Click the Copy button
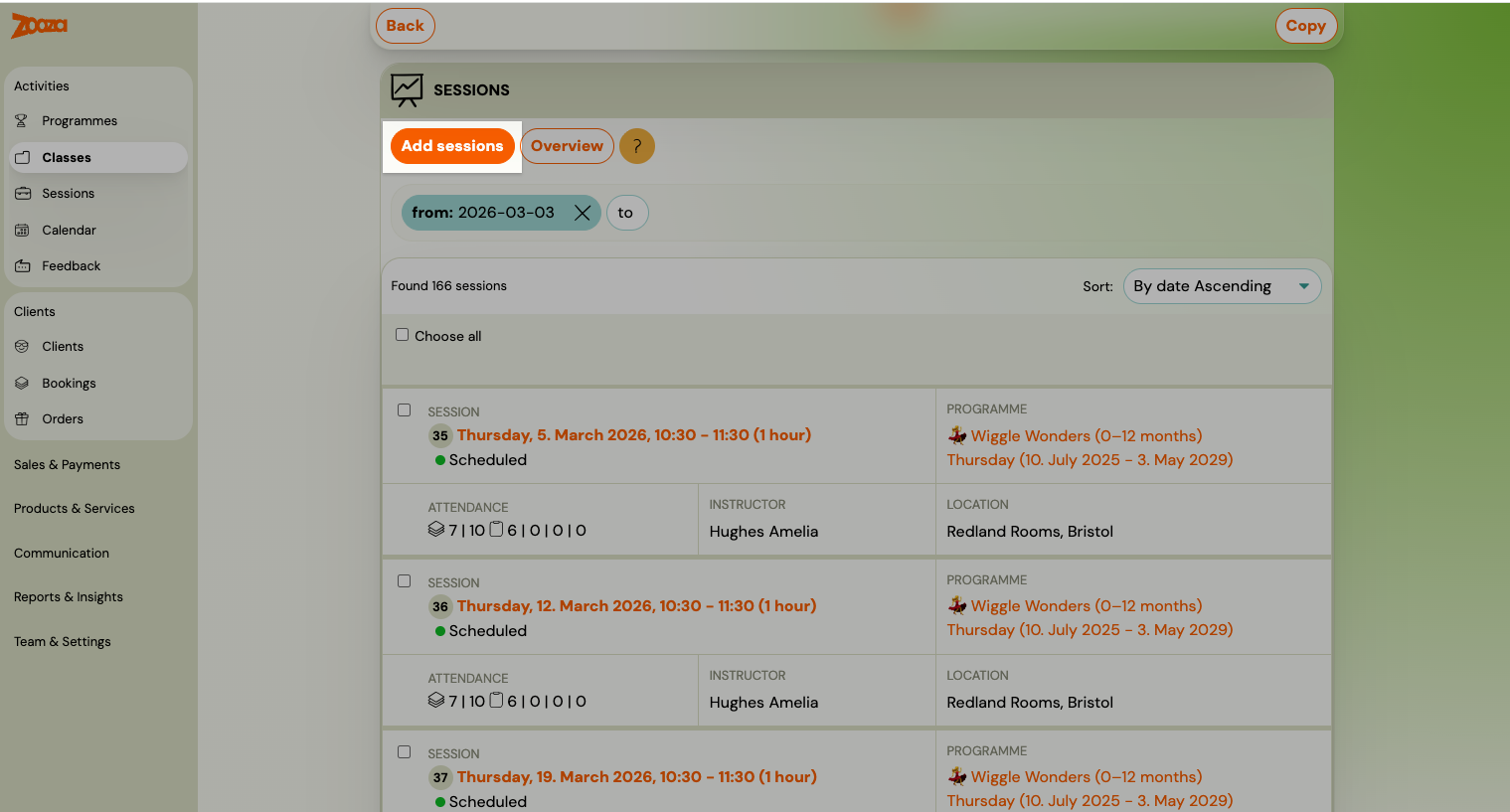The width and height of the screenshot is (1510, 812). tap(1305, 26)
